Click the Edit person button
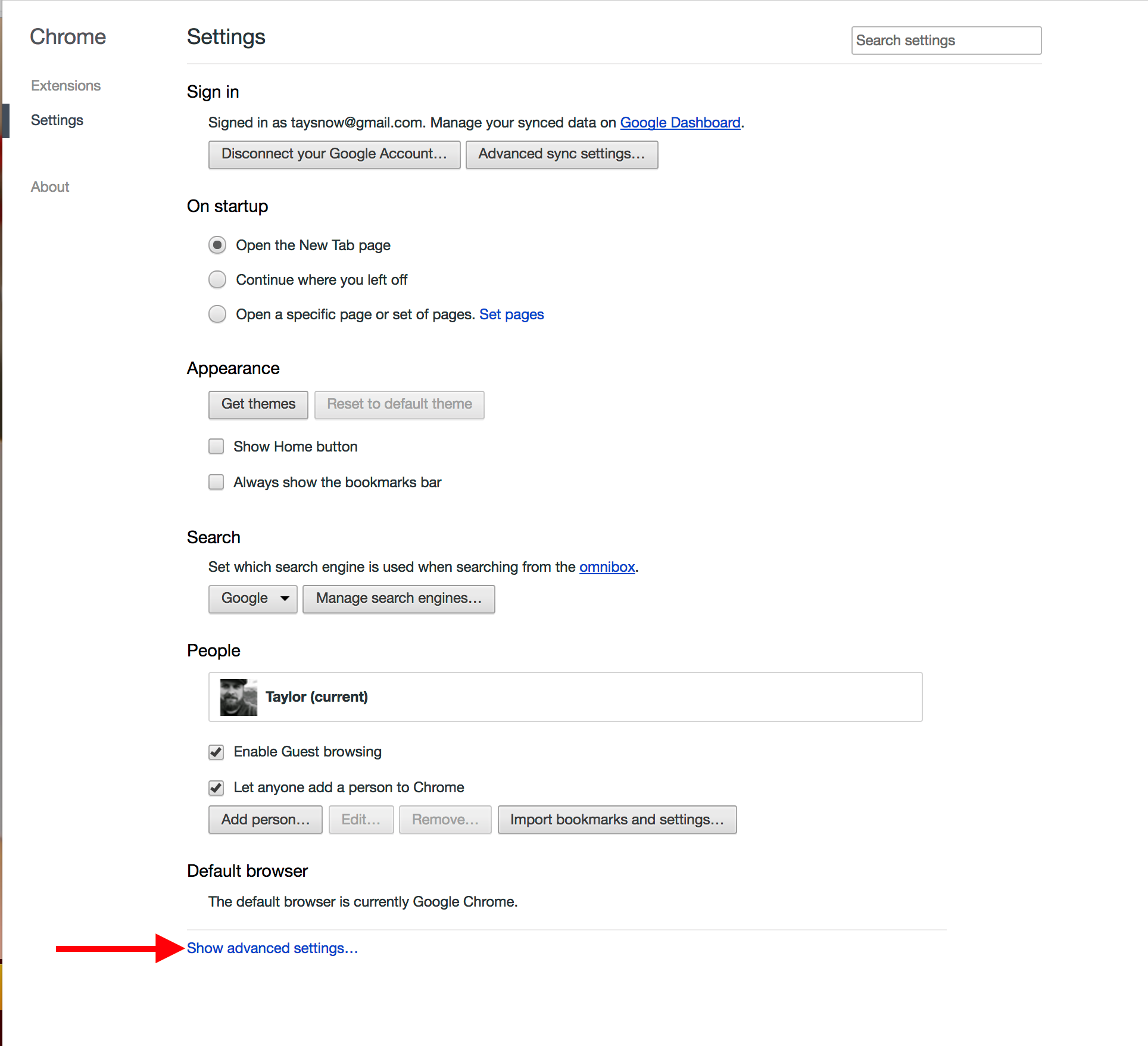The height and width of the screenshot is (1046, 1148). 361,820
